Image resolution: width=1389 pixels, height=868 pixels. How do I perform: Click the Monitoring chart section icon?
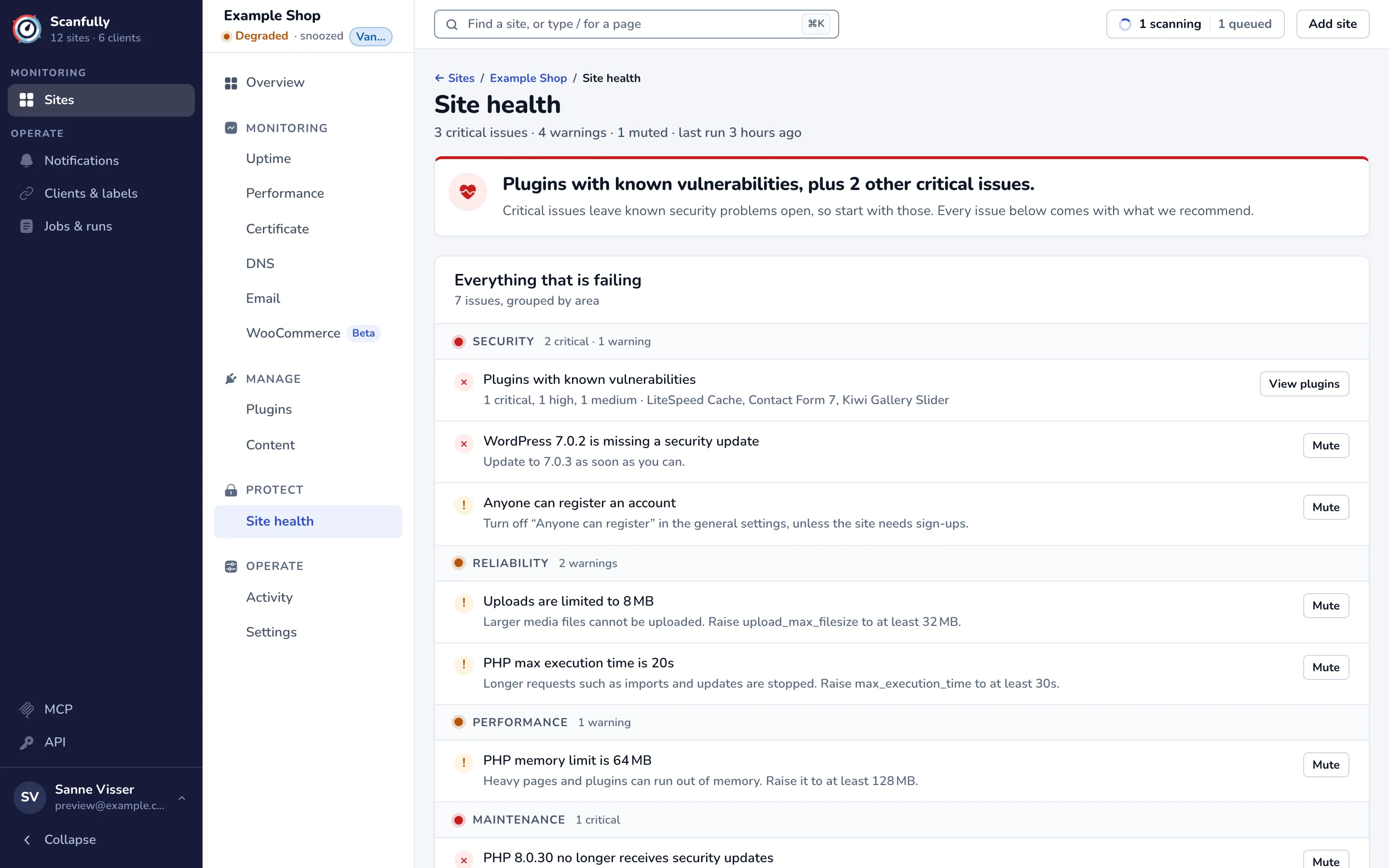tap(231, 127)
